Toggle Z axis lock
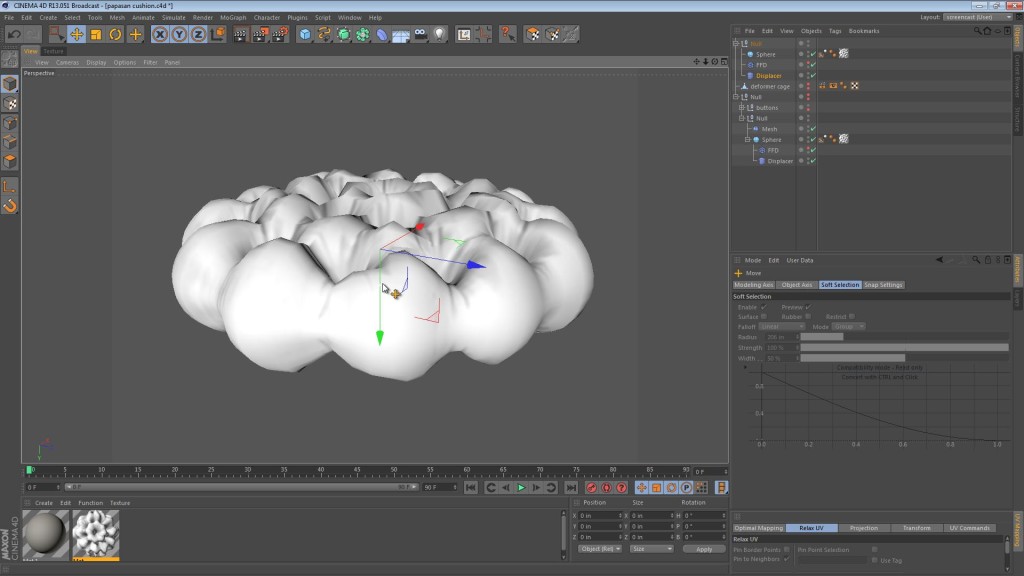The width and height of the screenshot is (1024, 576). (198, 34)
